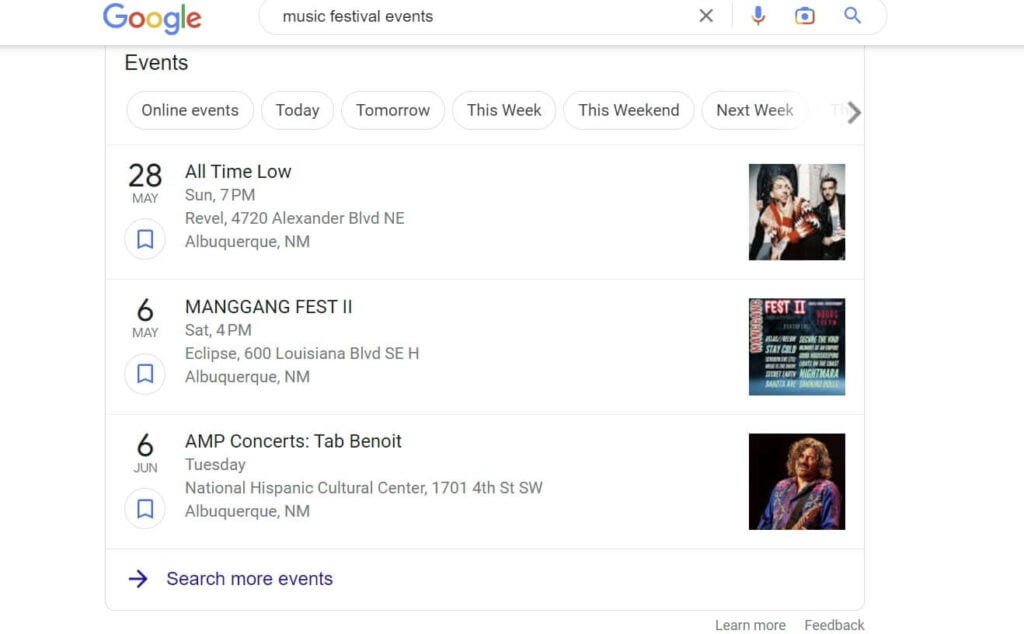Open the Learn more link

(750, 626)
